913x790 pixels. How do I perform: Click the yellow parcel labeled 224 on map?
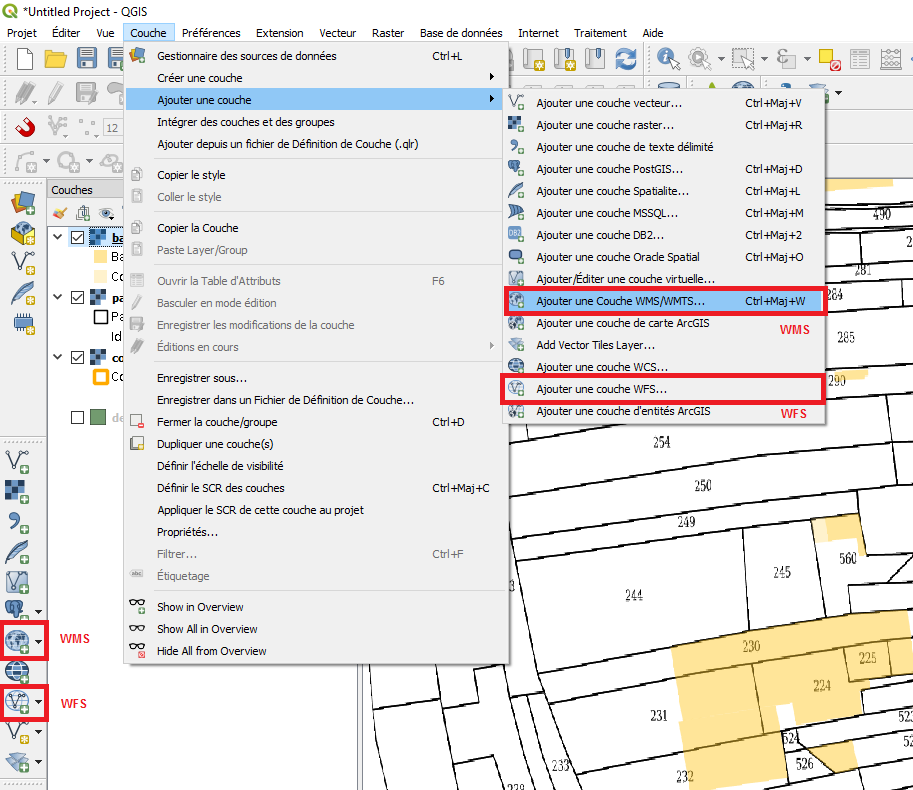pyautogui.click(x=822, y=685)
